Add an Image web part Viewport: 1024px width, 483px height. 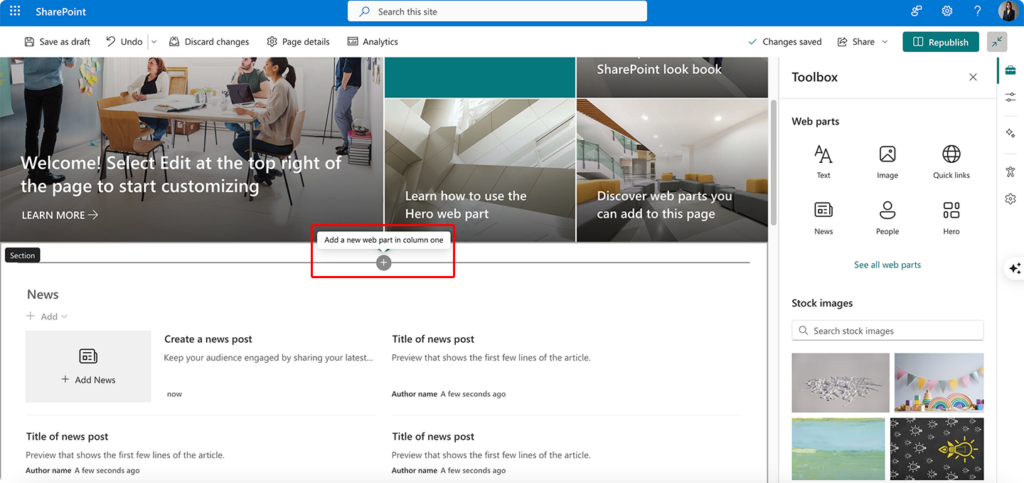pos(887,162)
